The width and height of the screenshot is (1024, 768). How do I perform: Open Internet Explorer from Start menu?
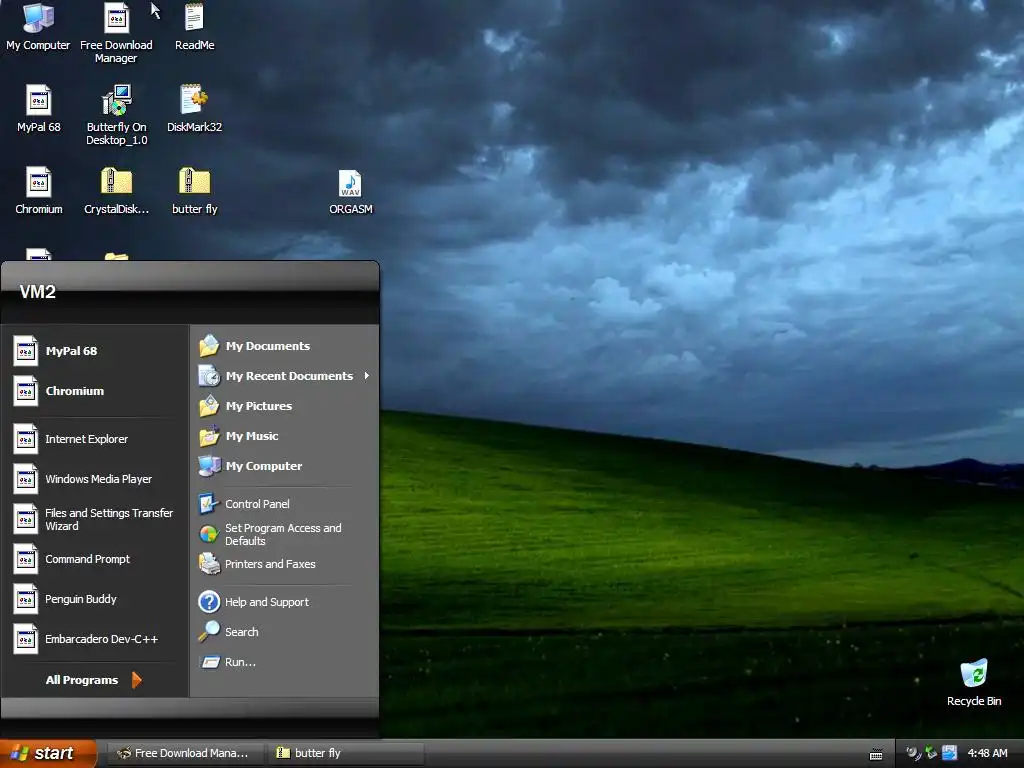click(95, 439)
